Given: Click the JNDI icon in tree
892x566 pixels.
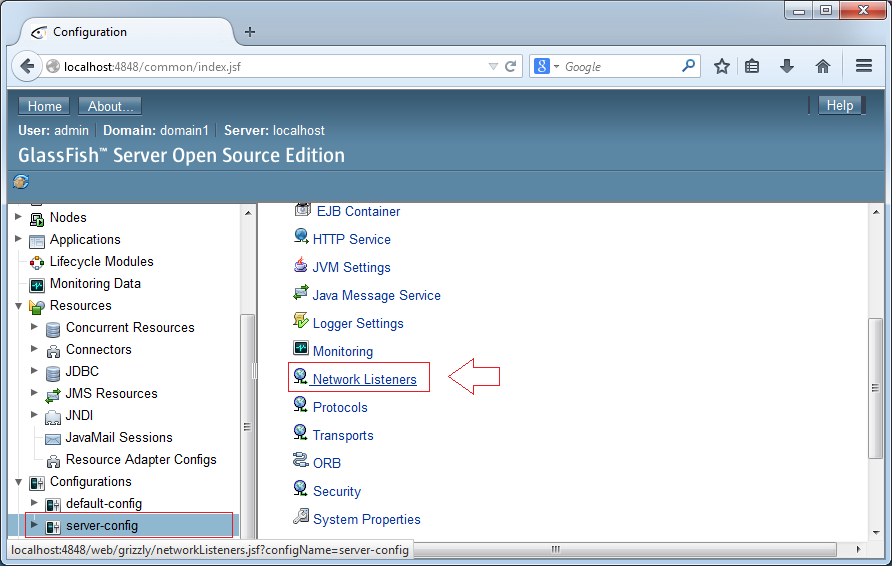Looking at the screenshot, I should point(53,417).
